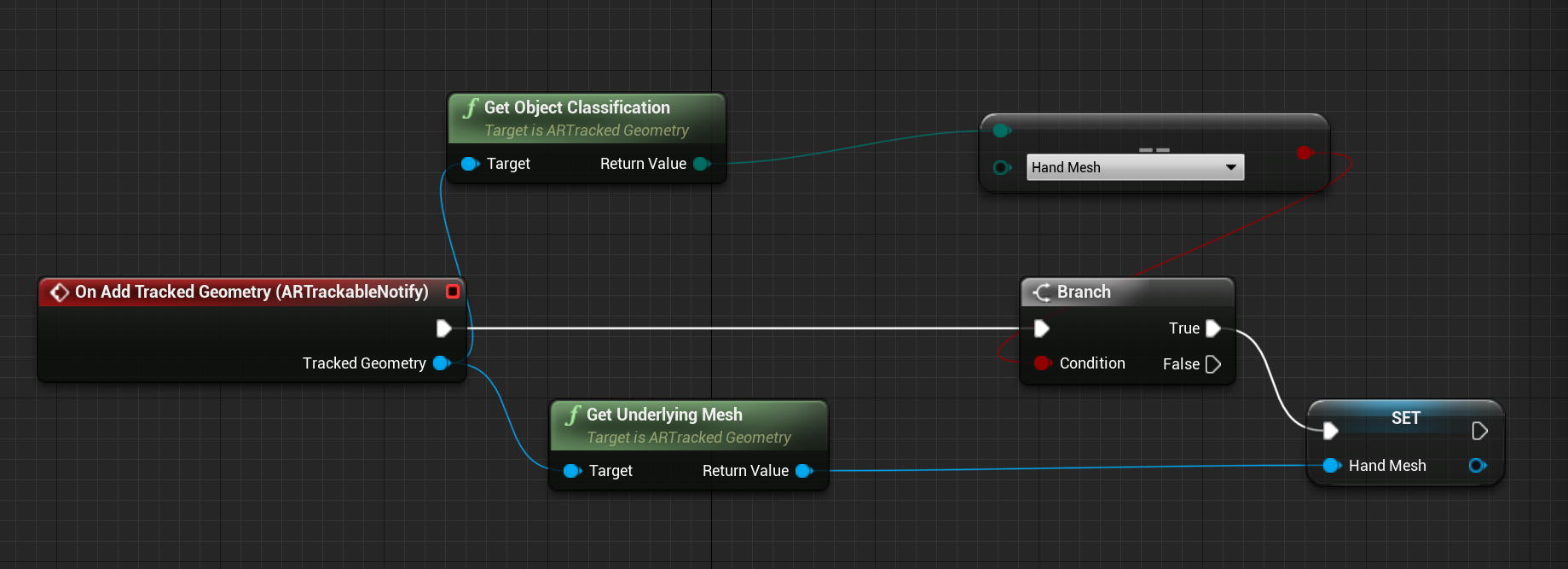Click the SET node execution output pin
Viewport: 1568px width, 569px height.
pos(1479,432)
